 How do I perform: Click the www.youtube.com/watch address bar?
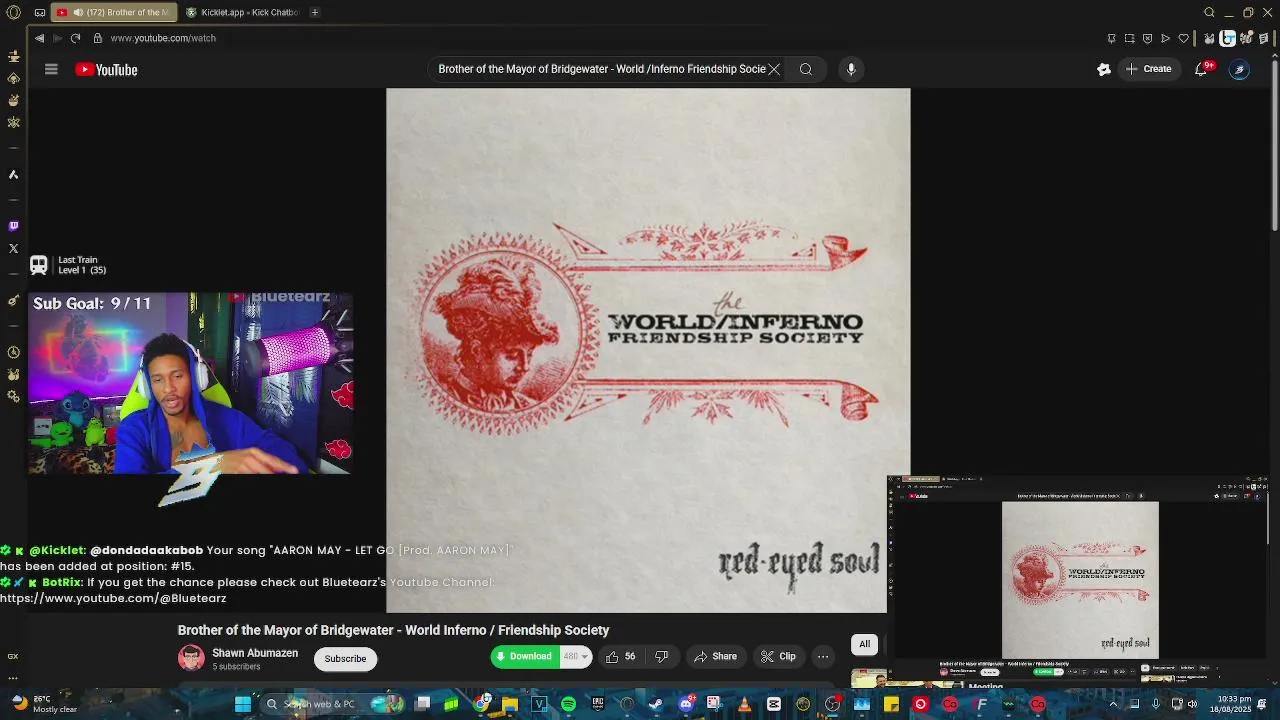click(163, 38)
